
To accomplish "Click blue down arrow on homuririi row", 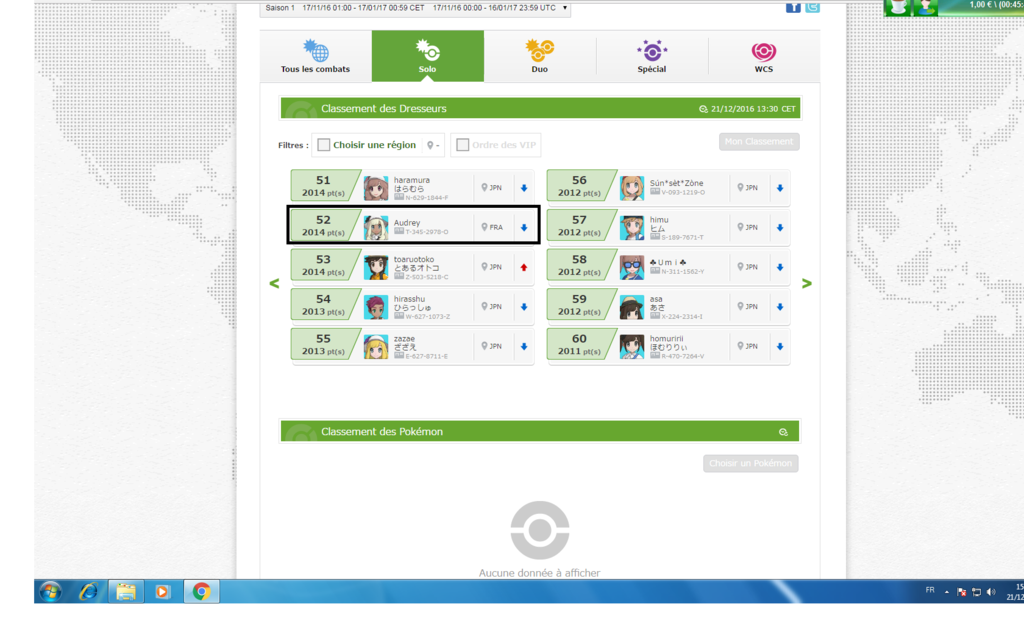I will pos(780,347).
